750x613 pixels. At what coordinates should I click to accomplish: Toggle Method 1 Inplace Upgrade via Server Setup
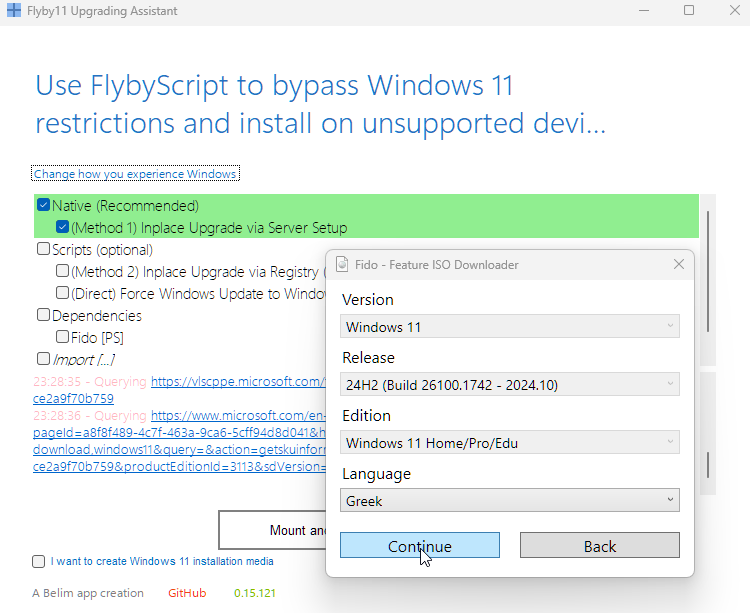point(62,227)
